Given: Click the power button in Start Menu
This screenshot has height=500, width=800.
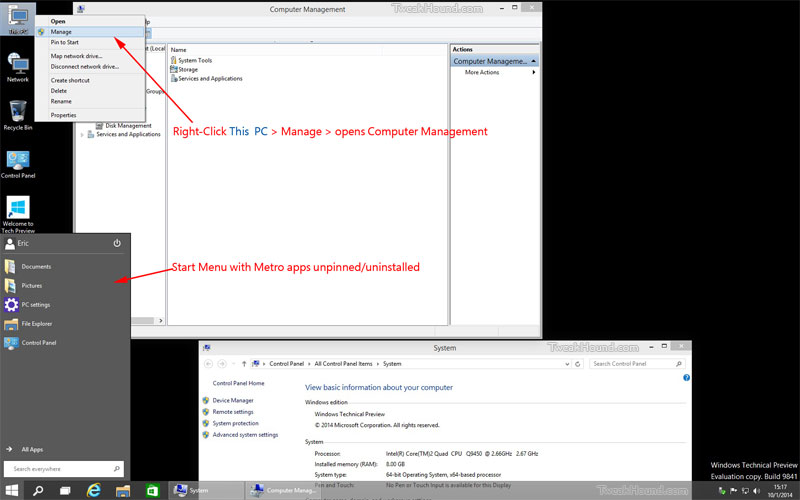Looking at the screenshot, I should tap(117, 243).
